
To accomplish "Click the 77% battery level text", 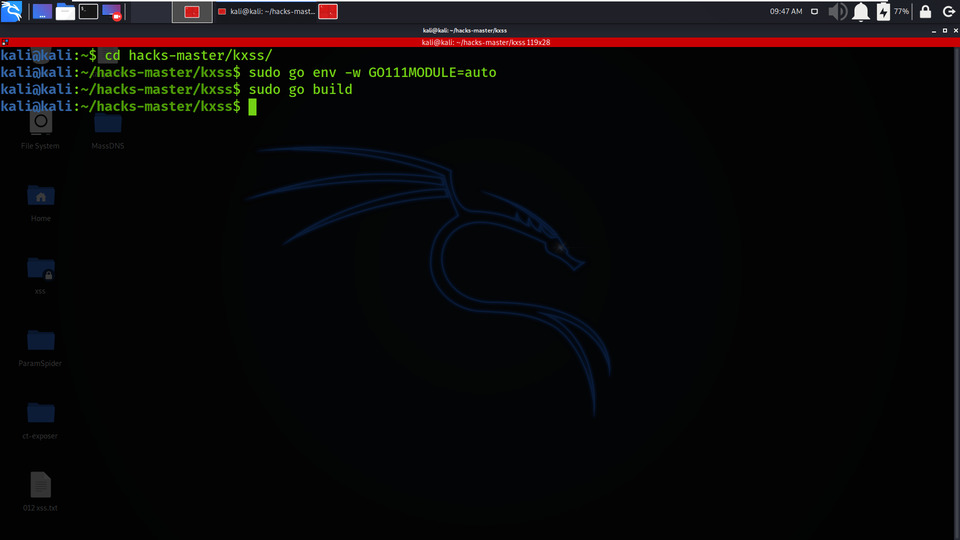I will pos(901,12).
